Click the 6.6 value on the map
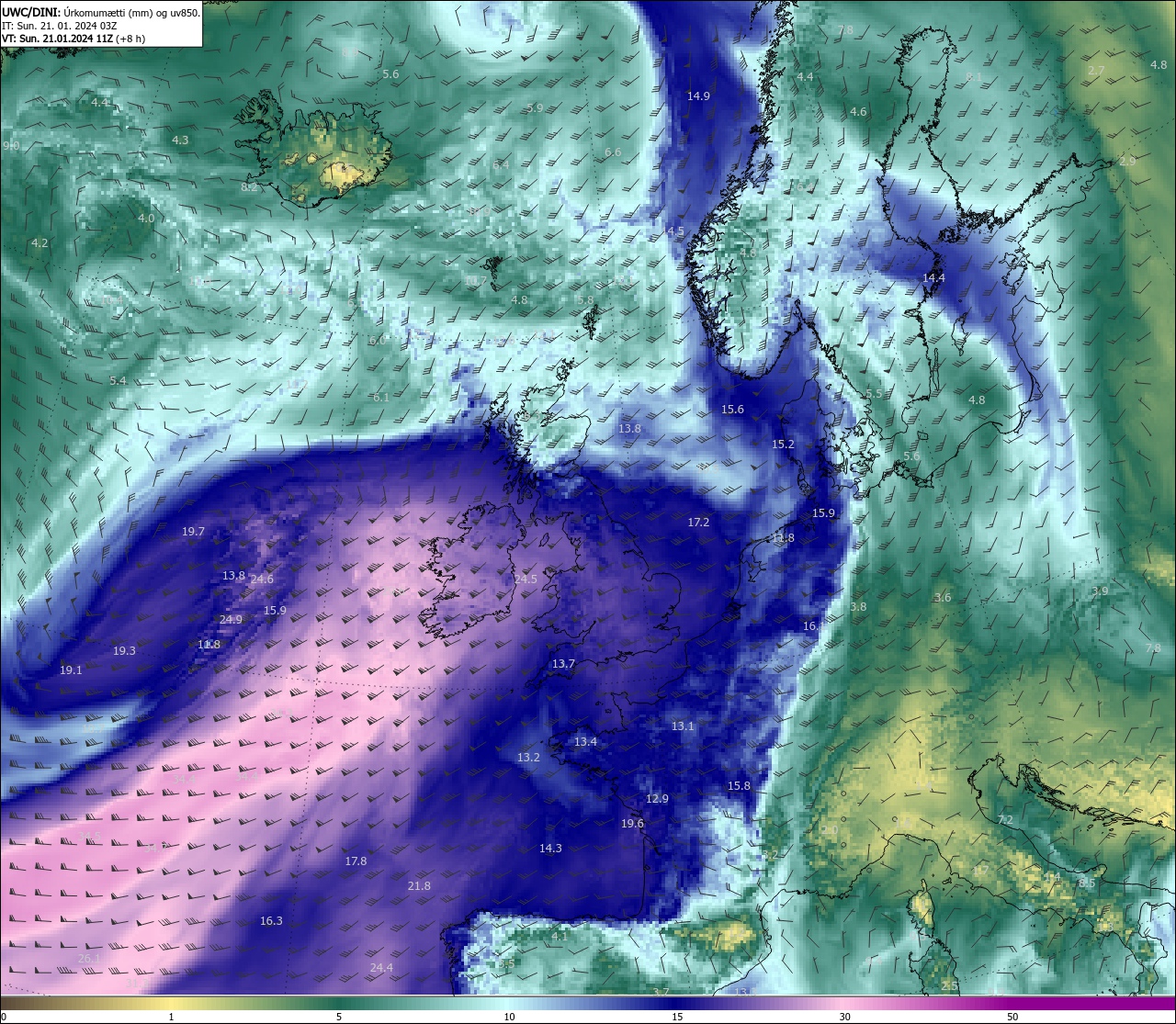This screenshot has width=1176, height=1024. point(613,152)
